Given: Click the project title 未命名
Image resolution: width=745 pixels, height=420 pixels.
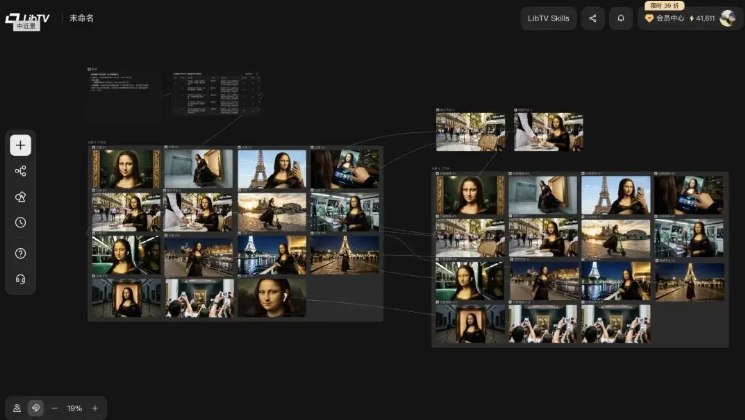Looking at the screenshot, I should 82,18.
